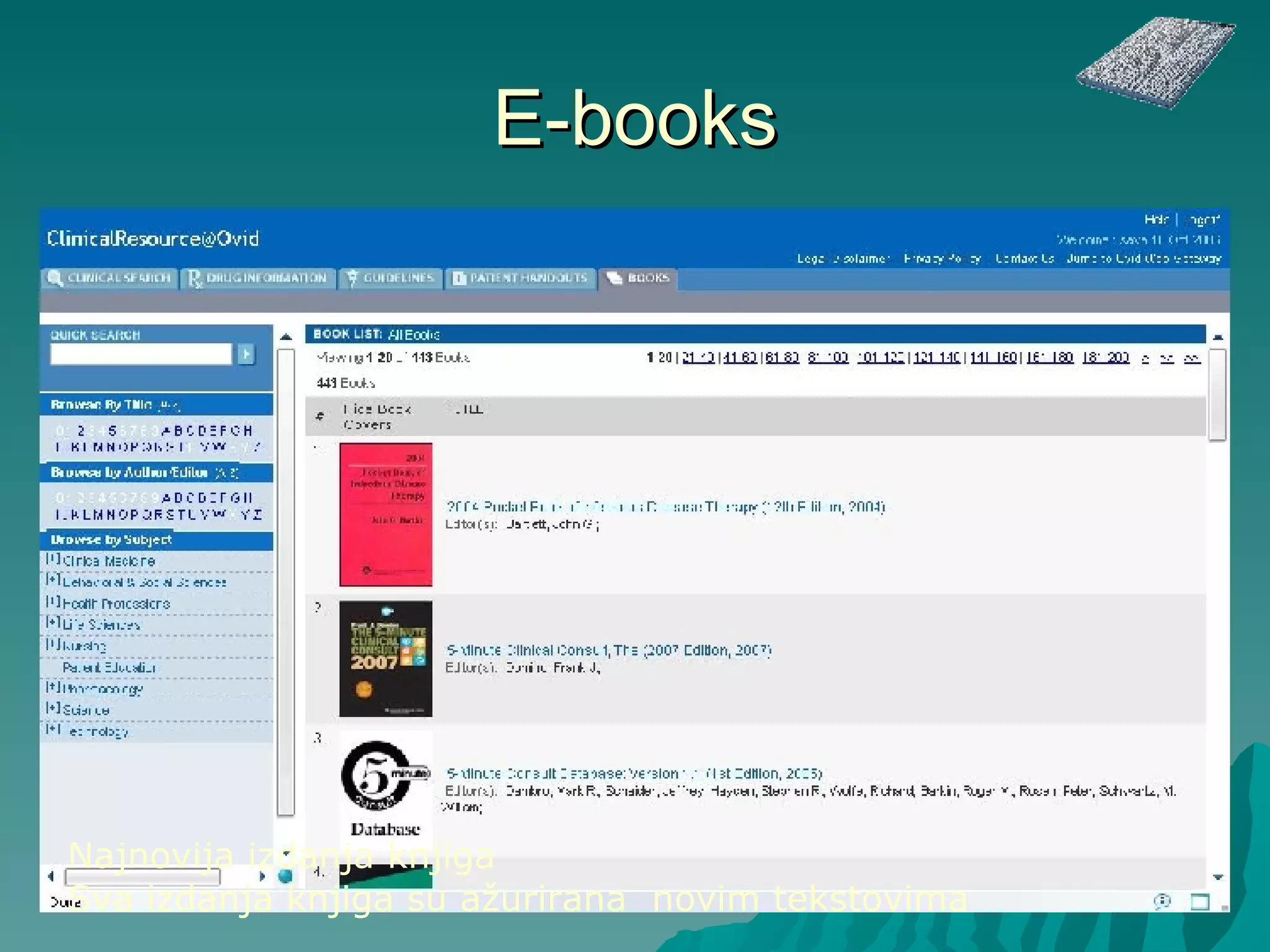The image size is (1270, 952).
Task: Click the blue globe icon by the scrollbar
Action: pos(285,876)
